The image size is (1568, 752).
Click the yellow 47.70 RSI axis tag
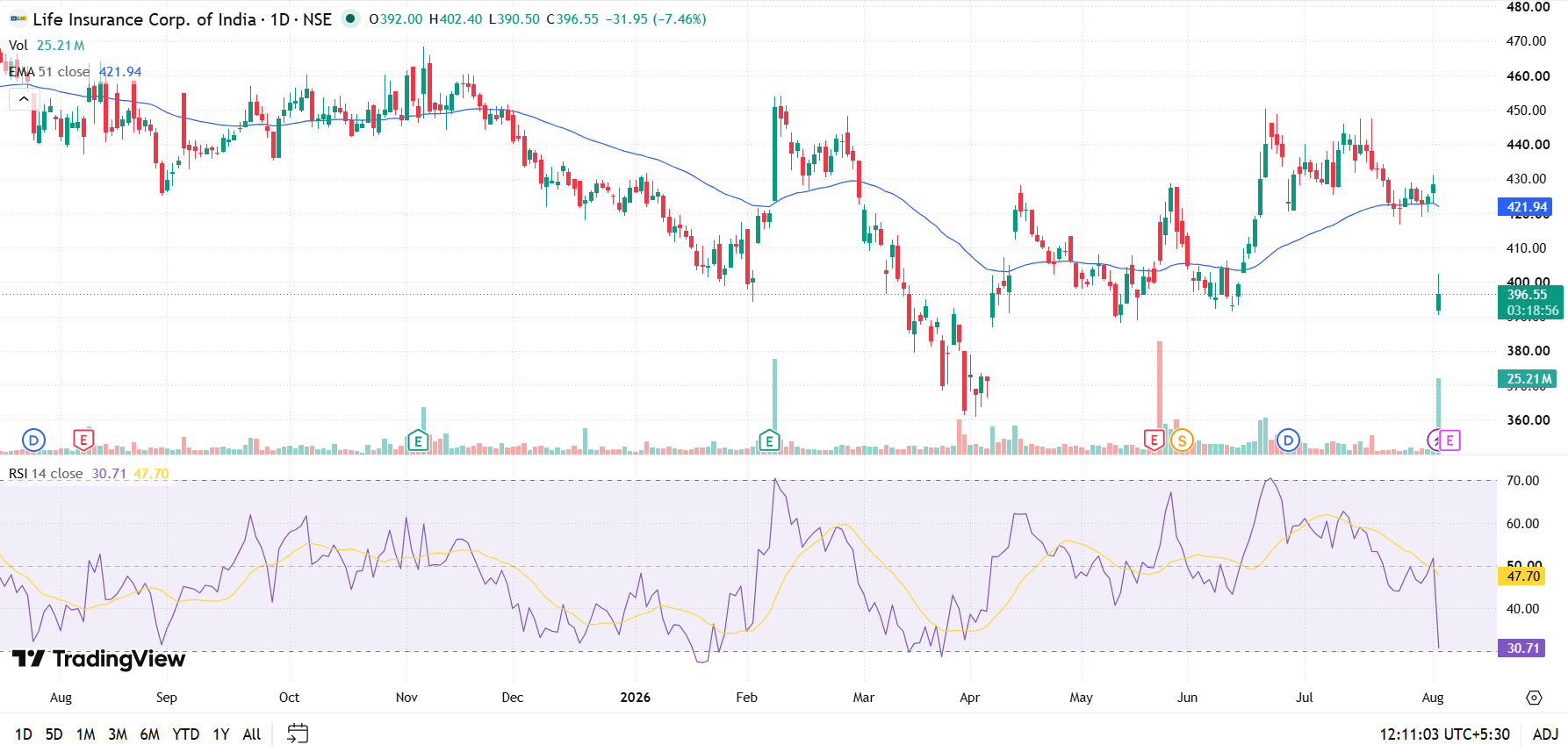pos(1523,576)
